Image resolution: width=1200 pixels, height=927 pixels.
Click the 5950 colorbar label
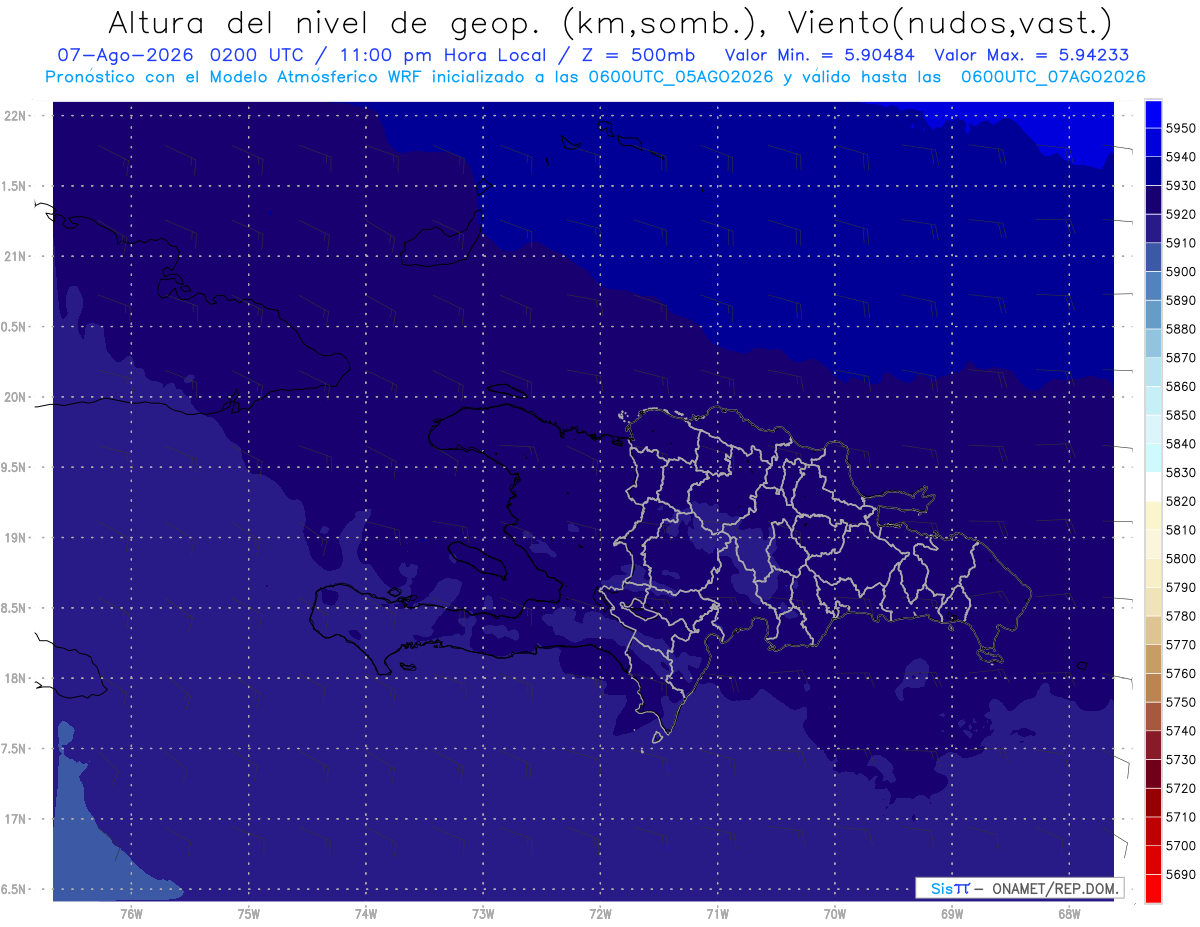(1181, 128)
